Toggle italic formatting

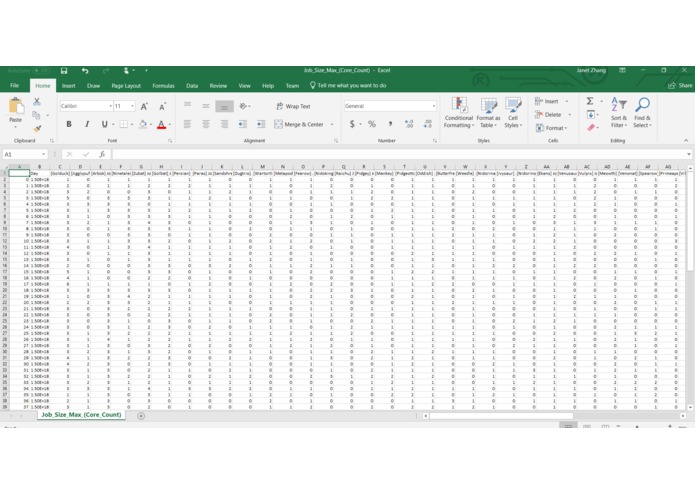87,124
